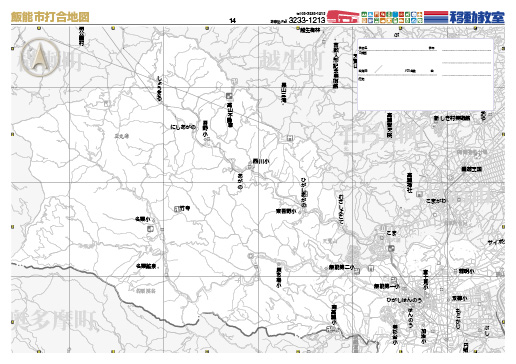
Task: Click the 南高麗小 school marker icon
Action: pos(331,330)
